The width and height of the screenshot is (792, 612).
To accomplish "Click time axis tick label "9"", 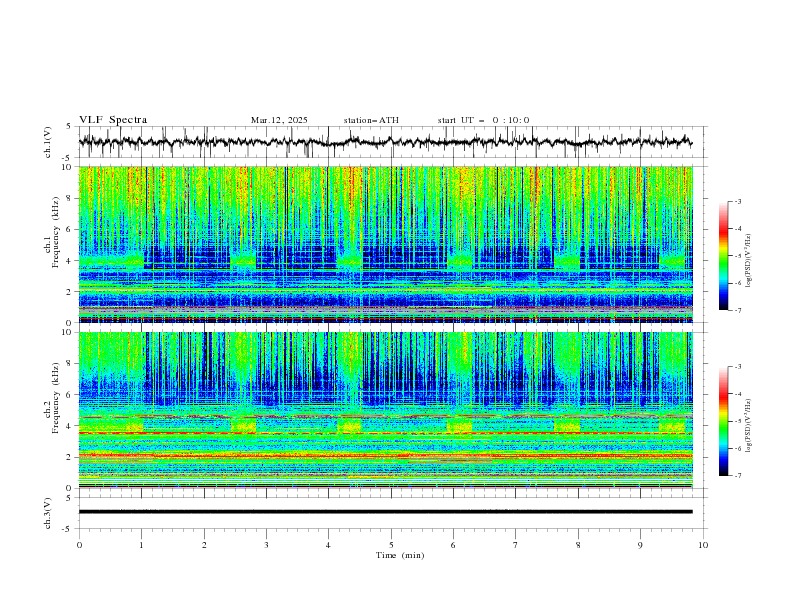I will pos(640,545).
